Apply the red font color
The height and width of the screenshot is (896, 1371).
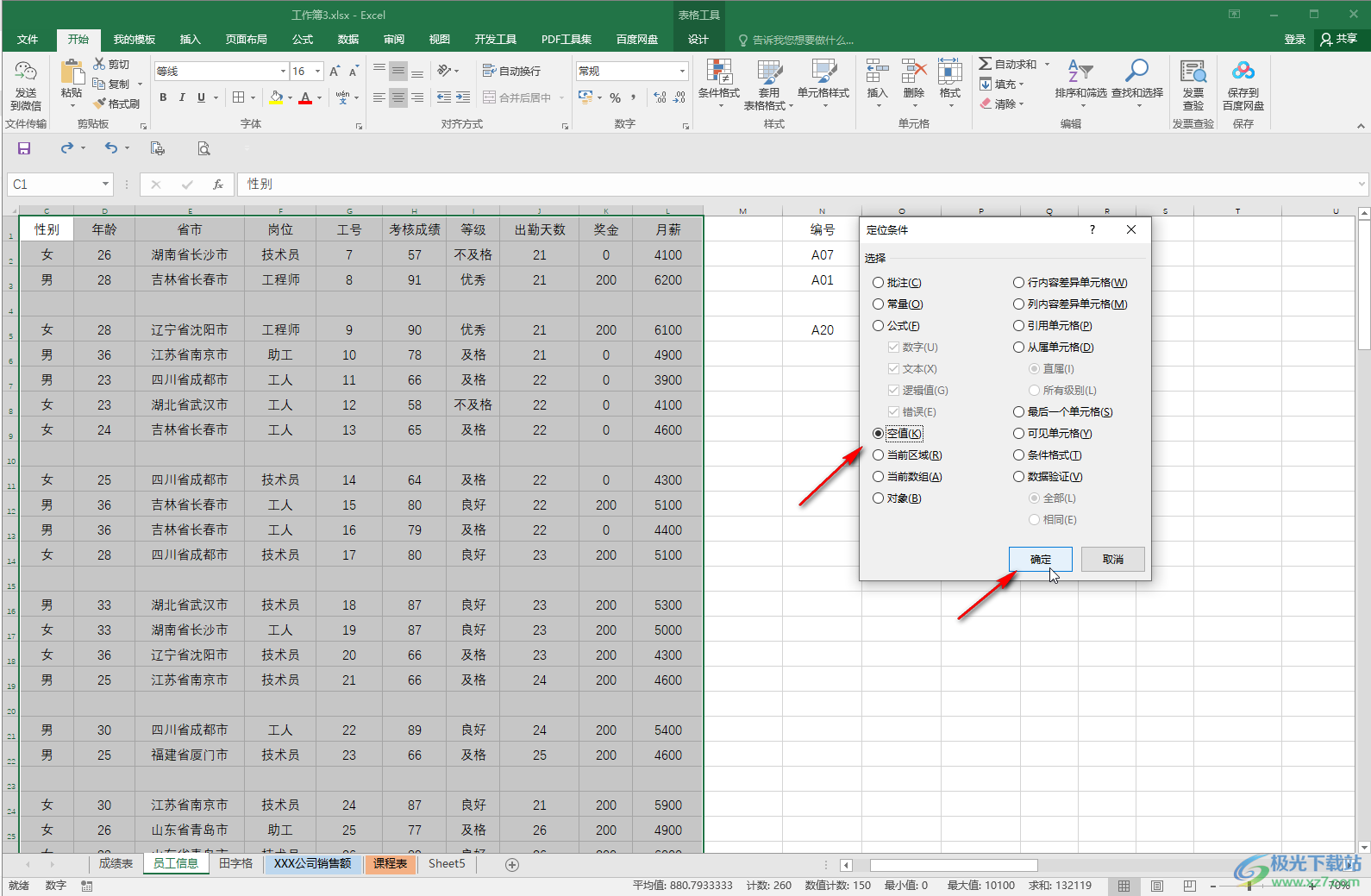pyautogui.click(x=305, y=97)
